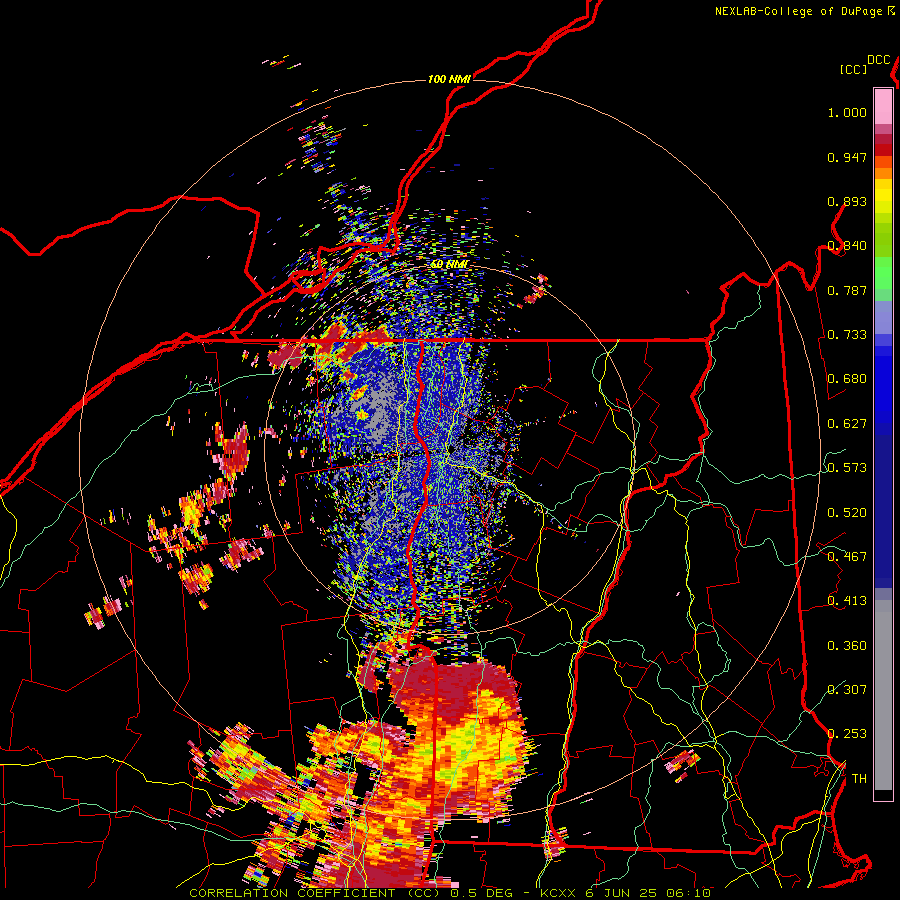Select the 0.893 value on the color scale

tap(847, 201)
